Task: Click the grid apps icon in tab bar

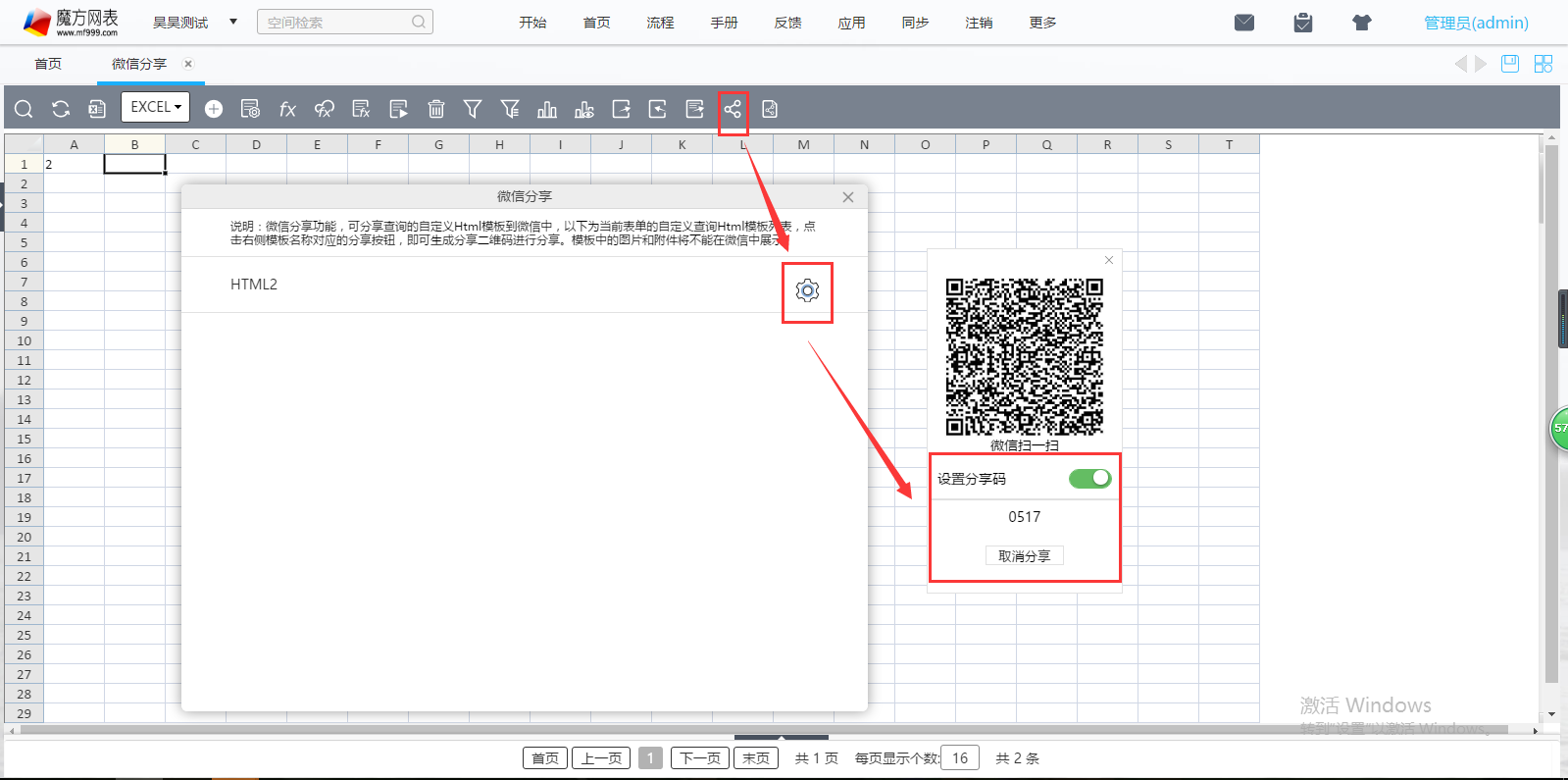Action: tap(1543, 64)
